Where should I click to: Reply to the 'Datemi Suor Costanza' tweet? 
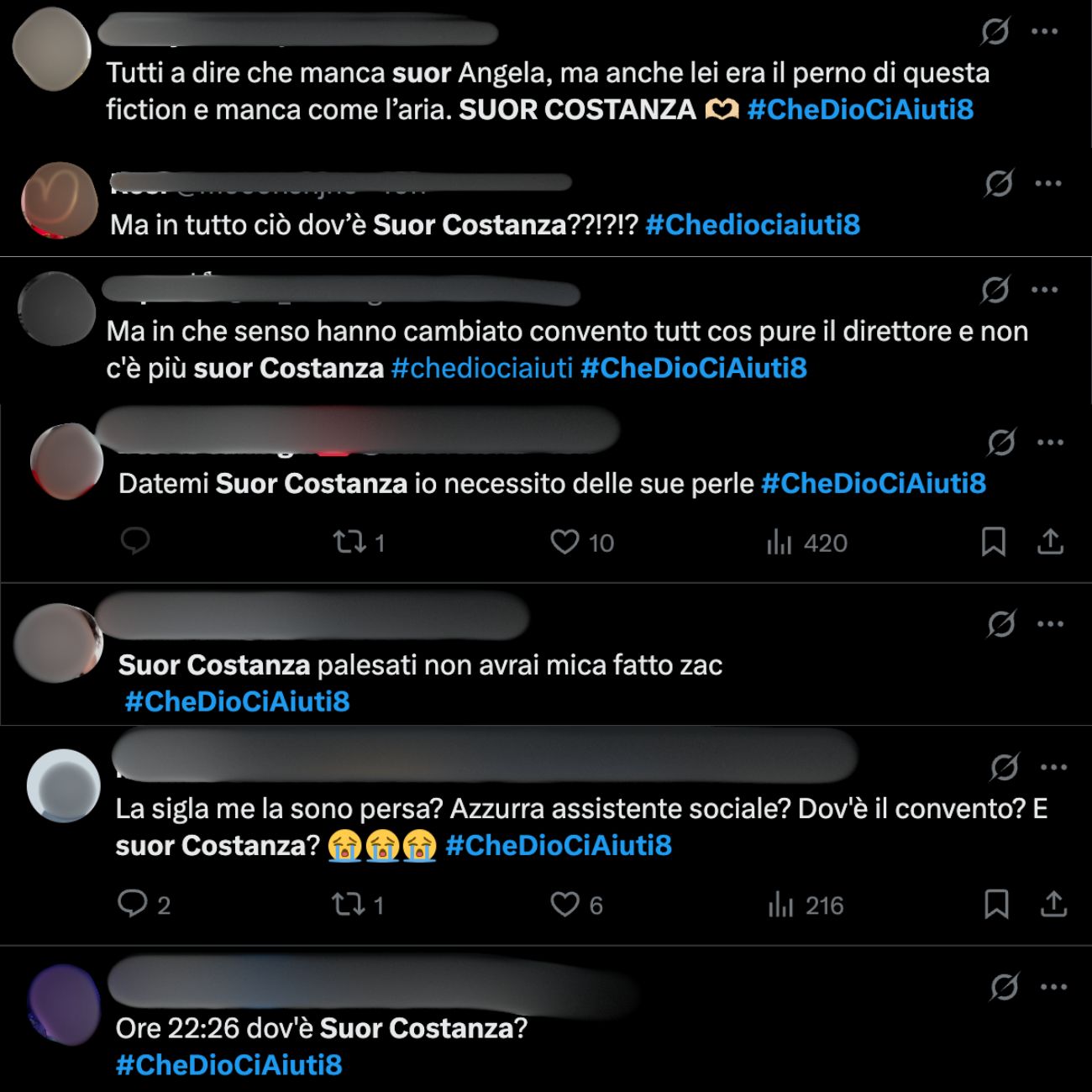click(x=135, y=542)
